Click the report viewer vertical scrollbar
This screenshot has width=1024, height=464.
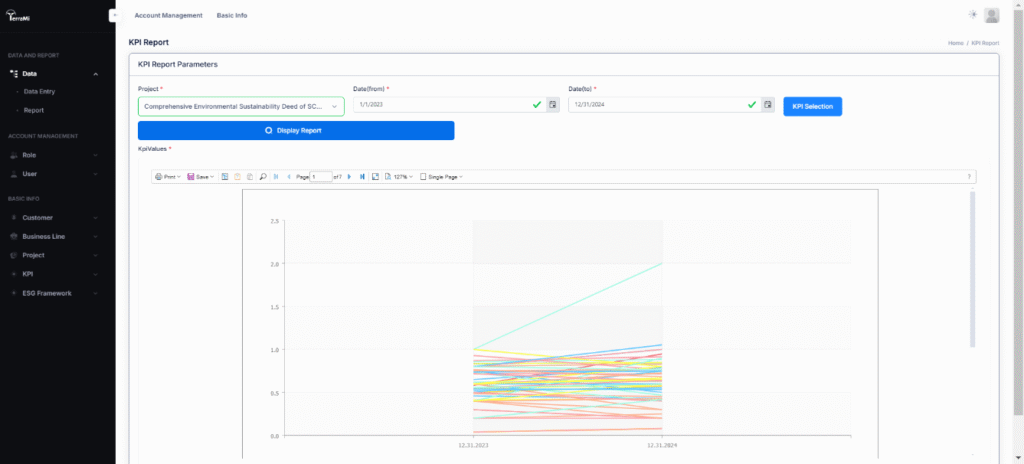click(972, 270)
